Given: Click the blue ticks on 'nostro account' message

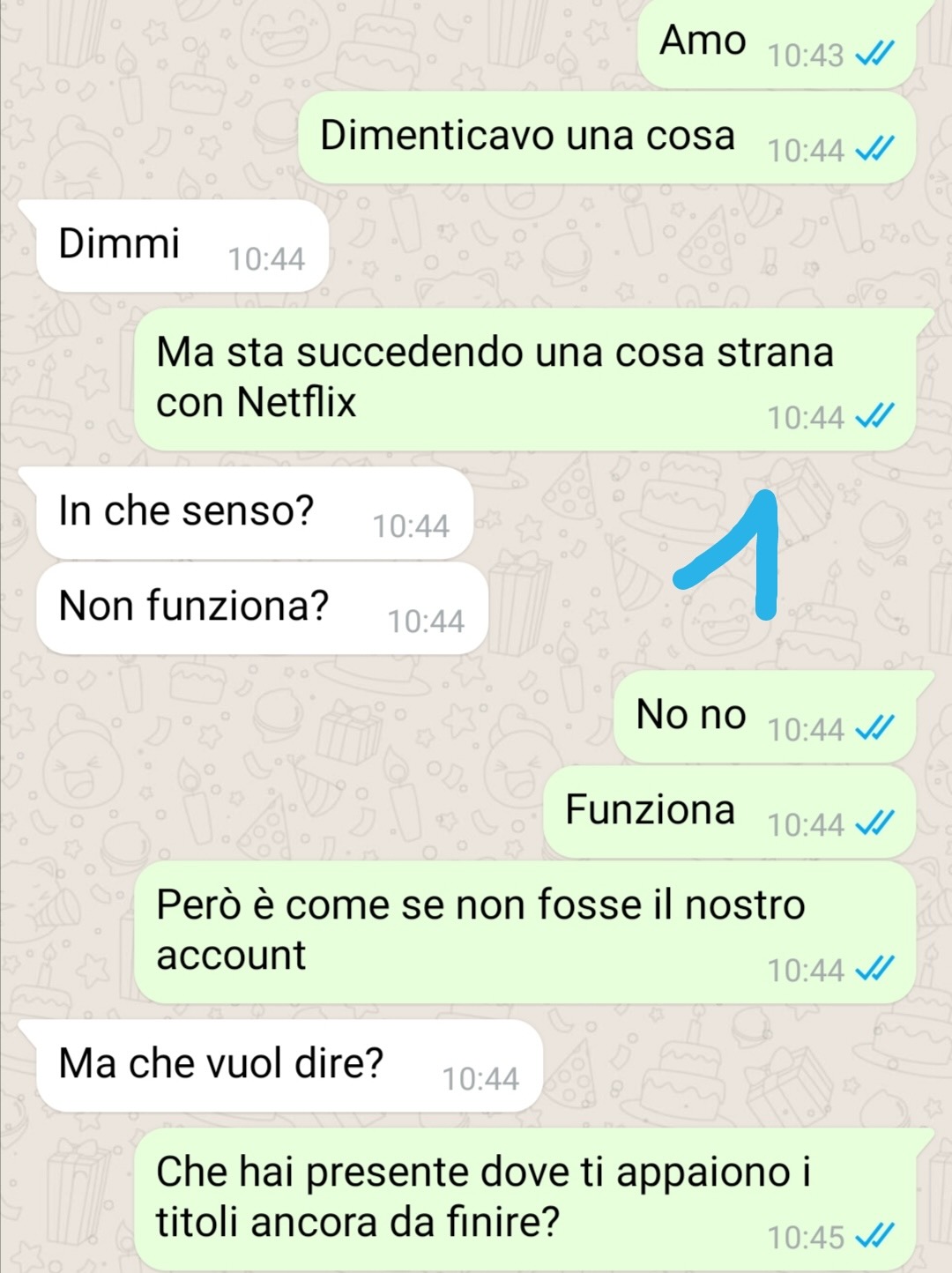Looking at the screenshot, I should tap(875, 970).
